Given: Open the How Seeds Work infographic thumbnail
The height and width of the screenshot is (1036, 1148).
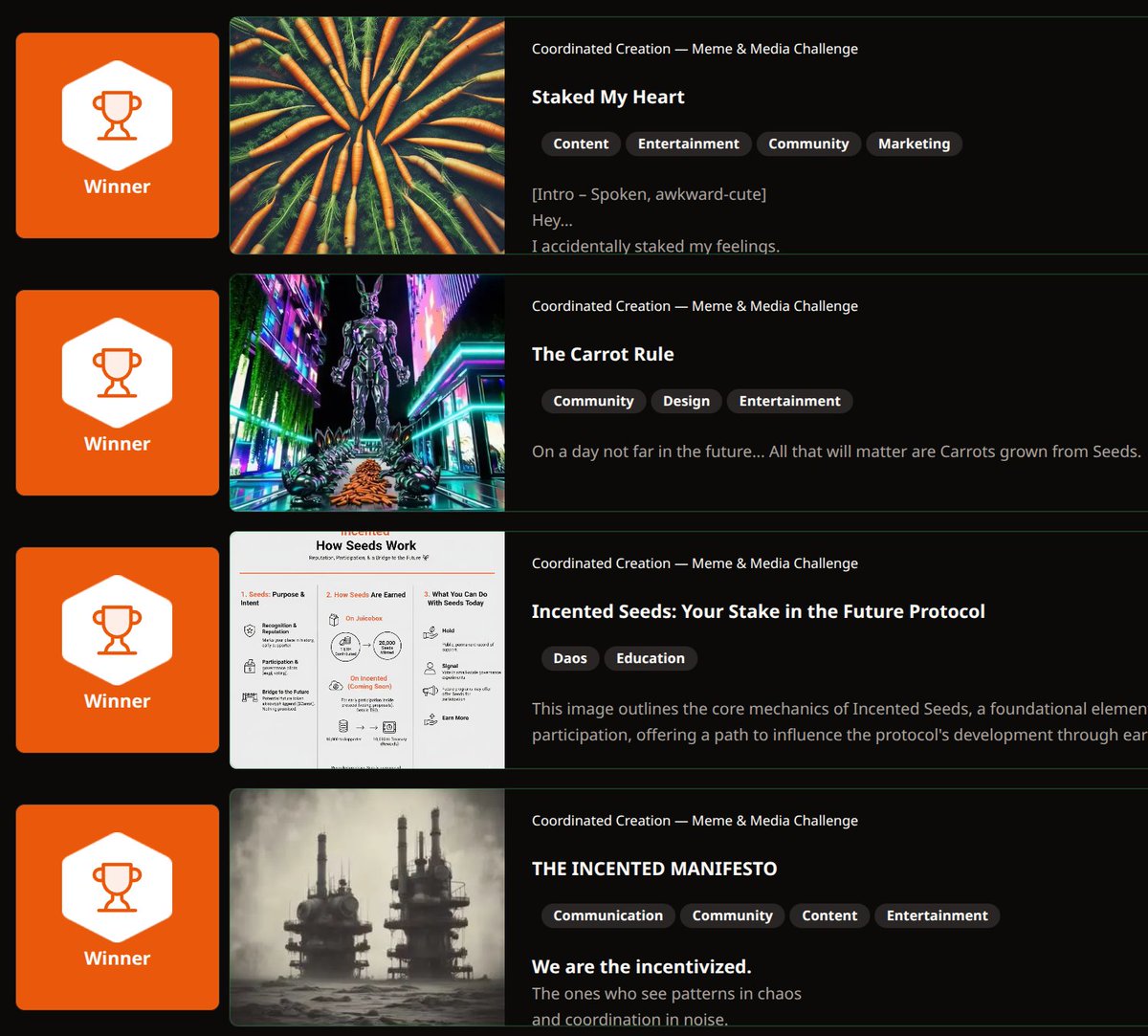Looking at the screenshot, I should (367, 650).
